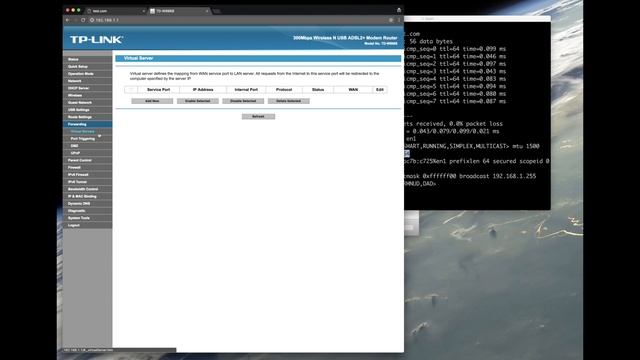Open Firewall menu in sidebar

87,167
